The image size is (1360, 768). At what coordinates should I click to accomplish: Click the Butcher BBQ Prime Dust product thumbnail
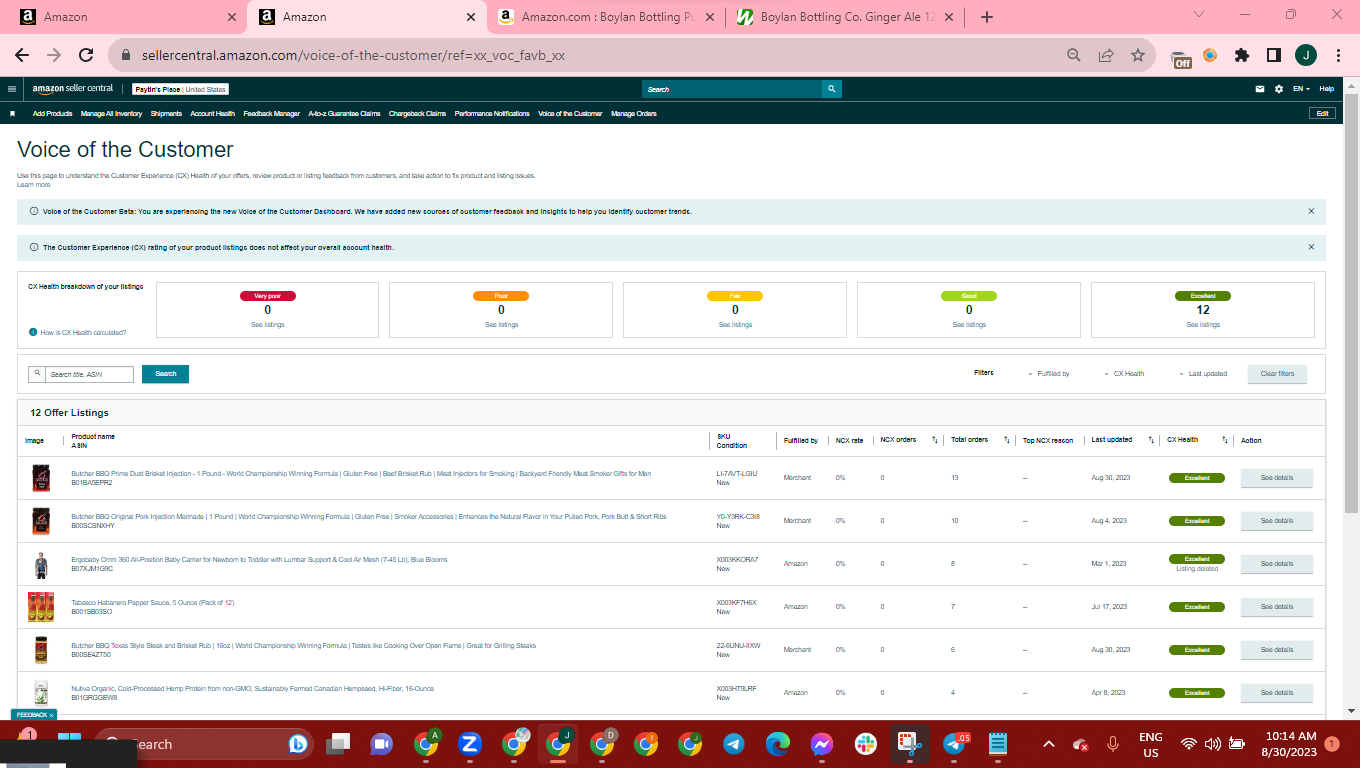[x=41, y=478]
